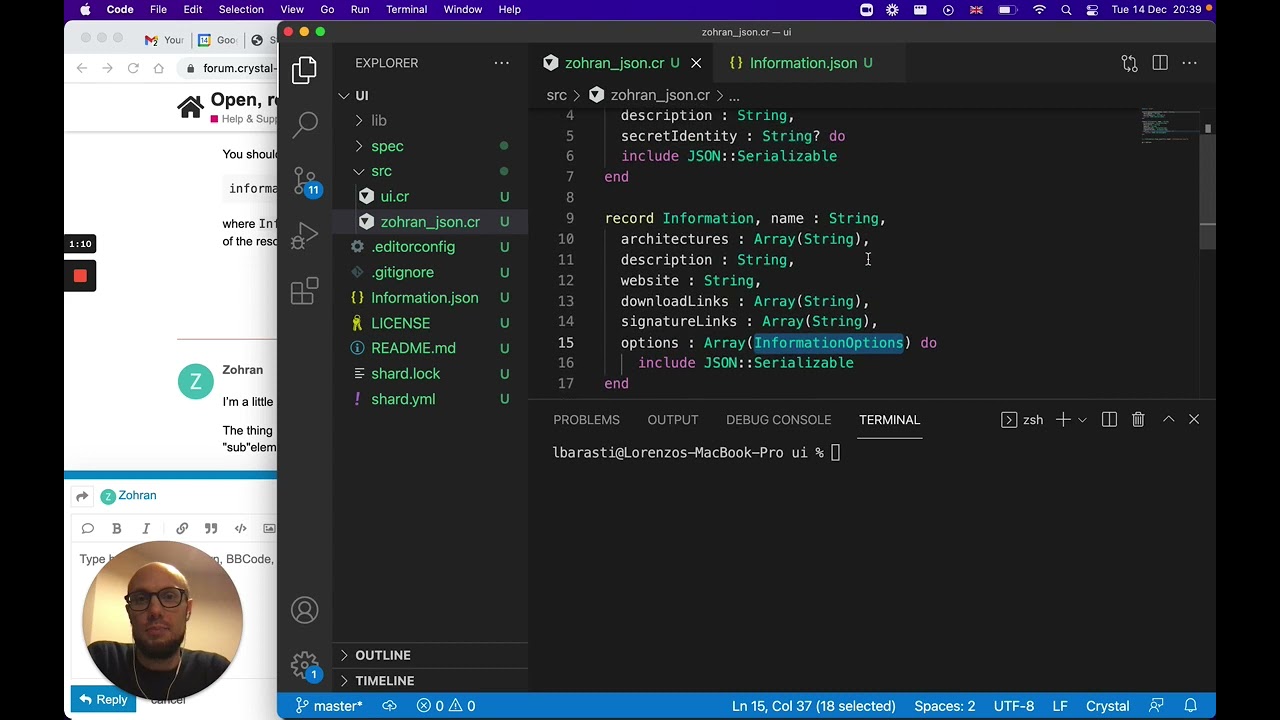
Task: Open Control Centre in the macOS menu bar
Action: 1091,9
